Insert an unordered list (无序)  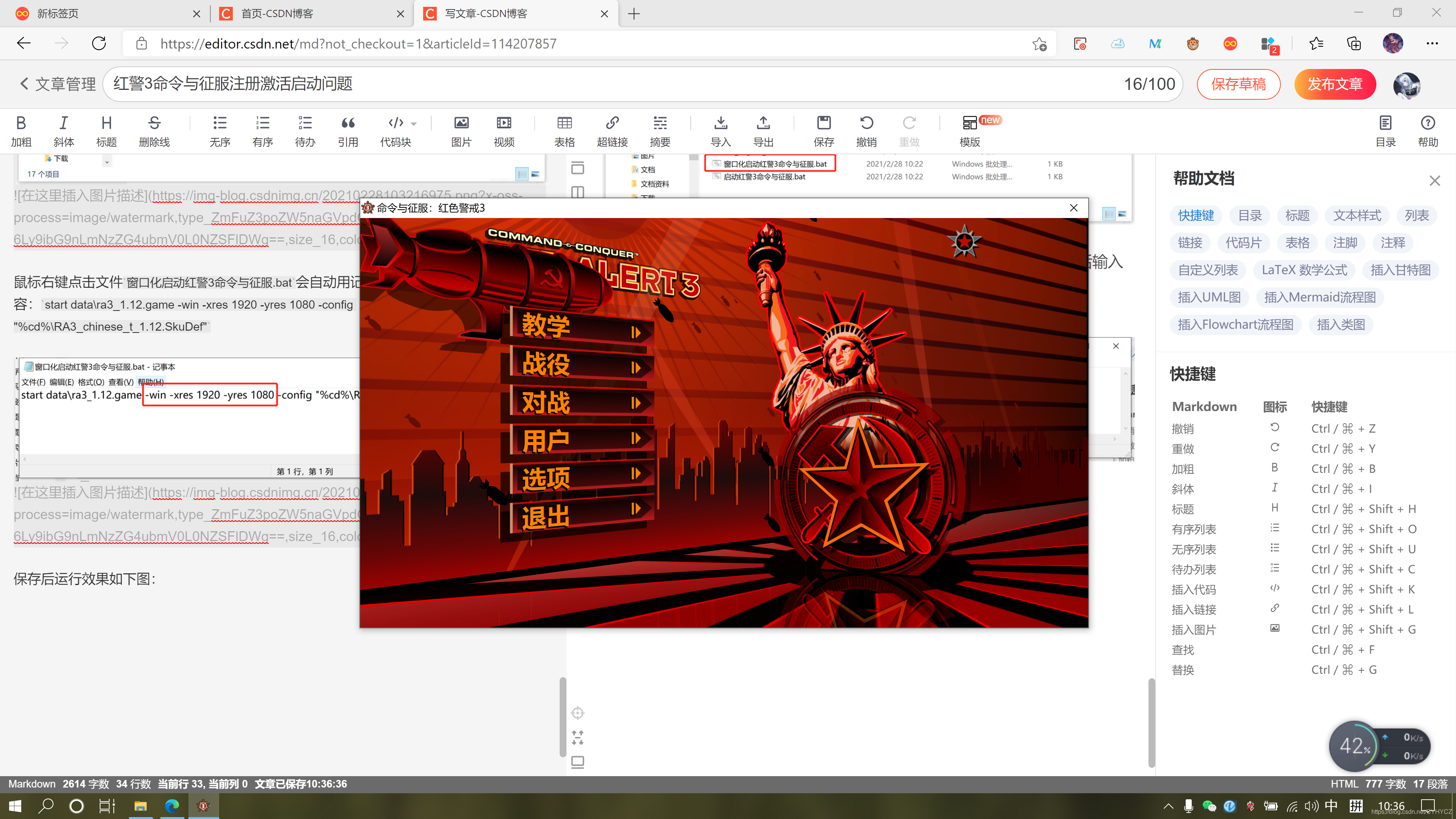(220, 131)
